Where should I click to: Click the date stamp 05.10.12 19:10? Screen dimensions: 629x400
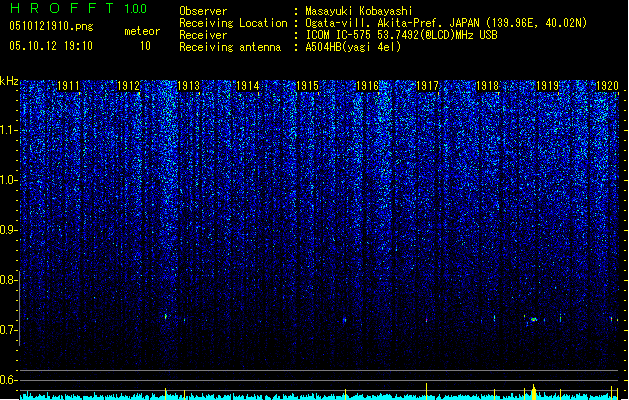(51, 46)
